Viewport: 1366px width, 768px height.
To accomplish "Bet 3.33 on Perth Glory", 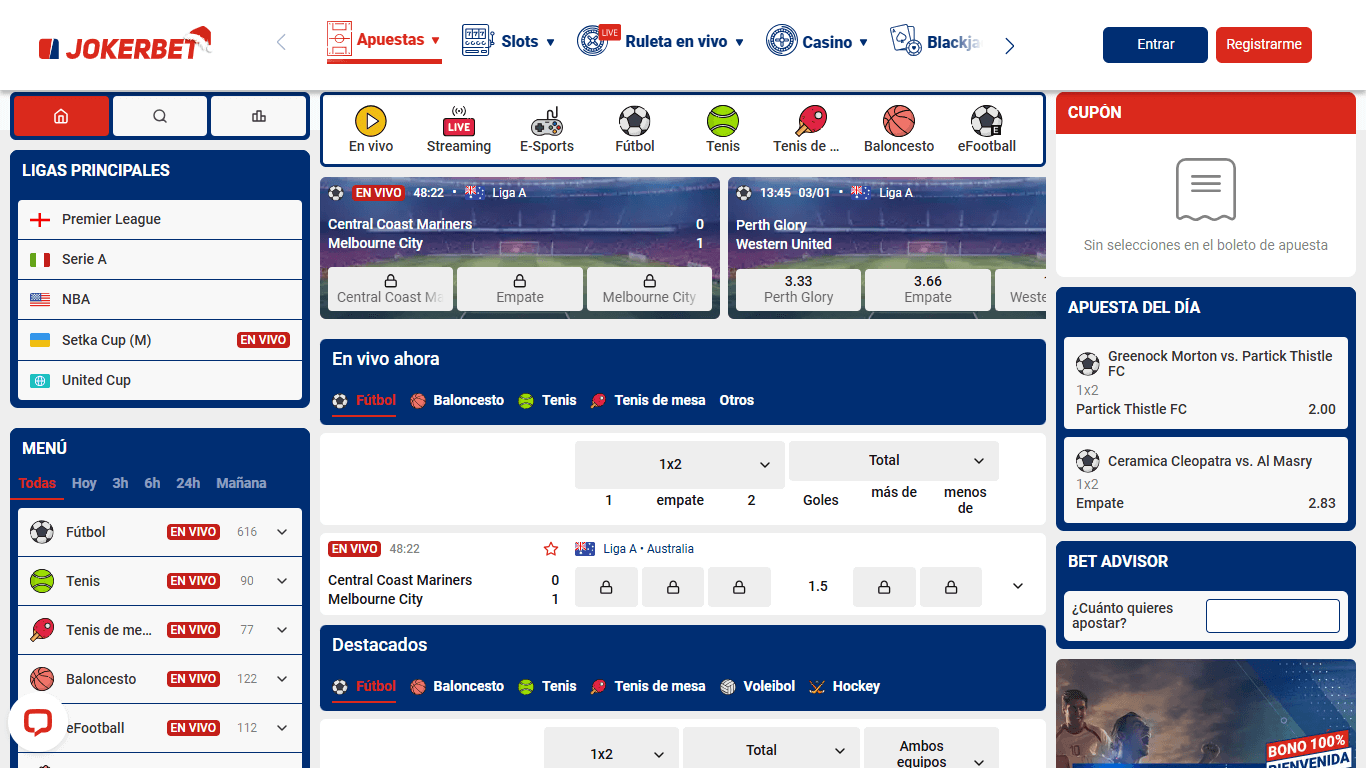I will click(798, 289).
